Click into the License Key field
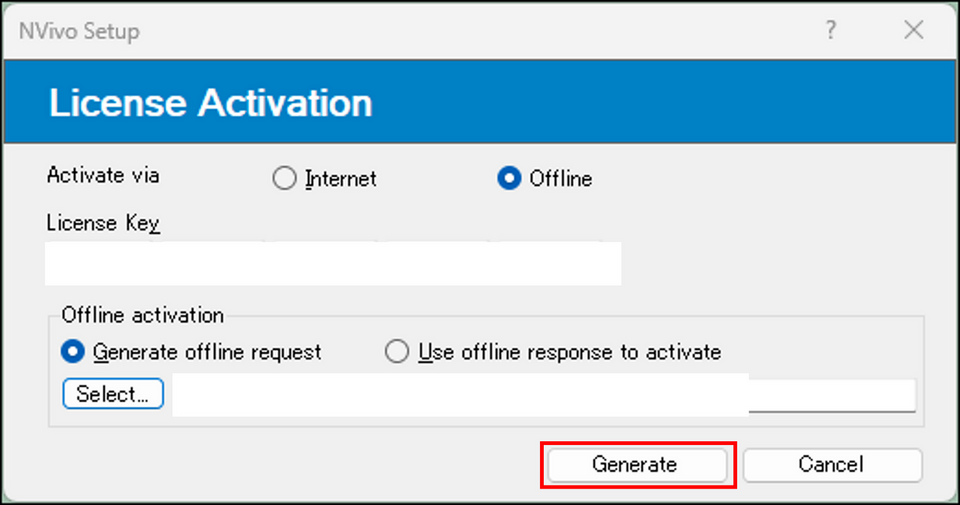The image size is (960, 505). [x=333, y=263]
